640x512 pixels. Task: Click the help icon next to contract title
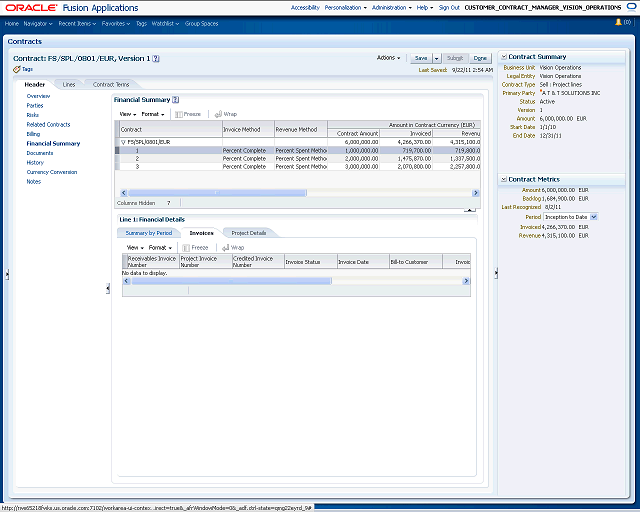tap(156, 58)
